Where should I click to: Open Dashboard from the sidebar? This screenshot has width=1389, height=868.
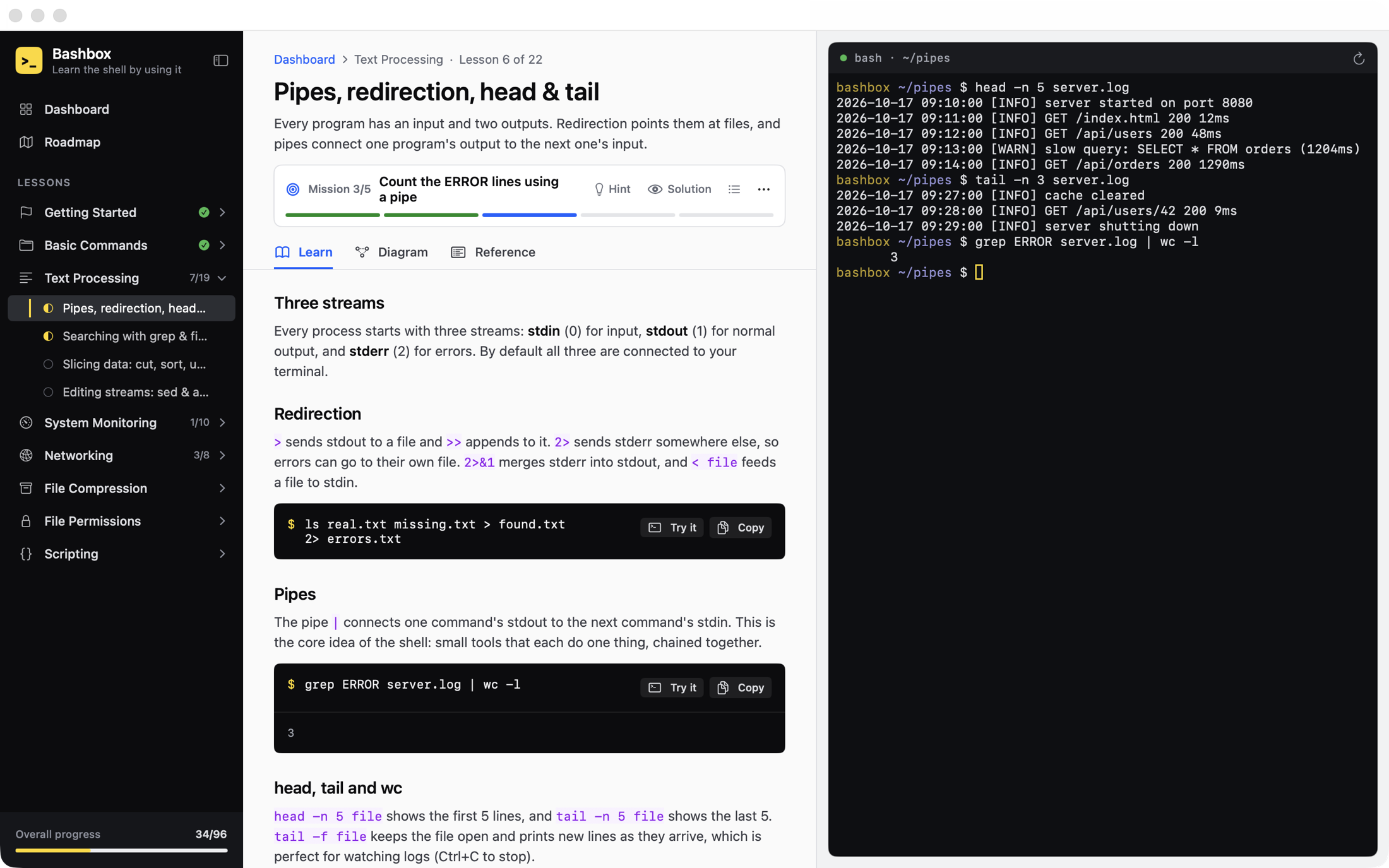pyautogui.click(x=121, y=109)
